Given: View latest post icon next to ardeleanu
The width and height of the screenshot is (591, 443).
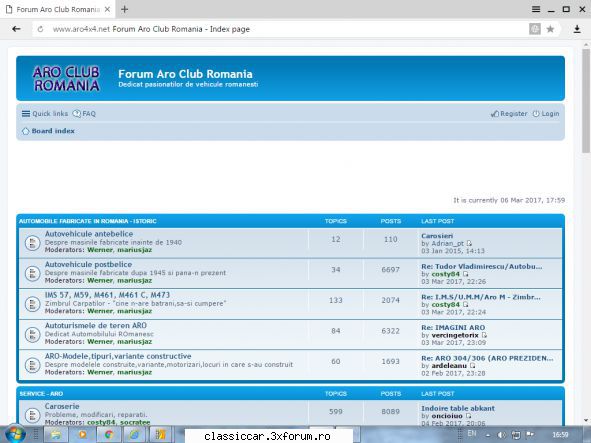Looking at the screenshot, I should tap(472, 366).
